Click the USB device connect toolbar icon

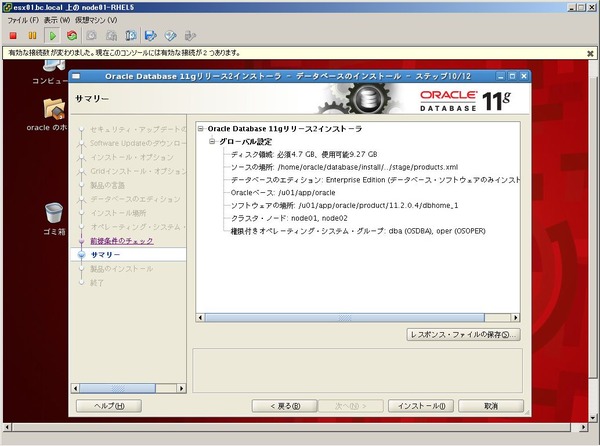pos(190,36)
